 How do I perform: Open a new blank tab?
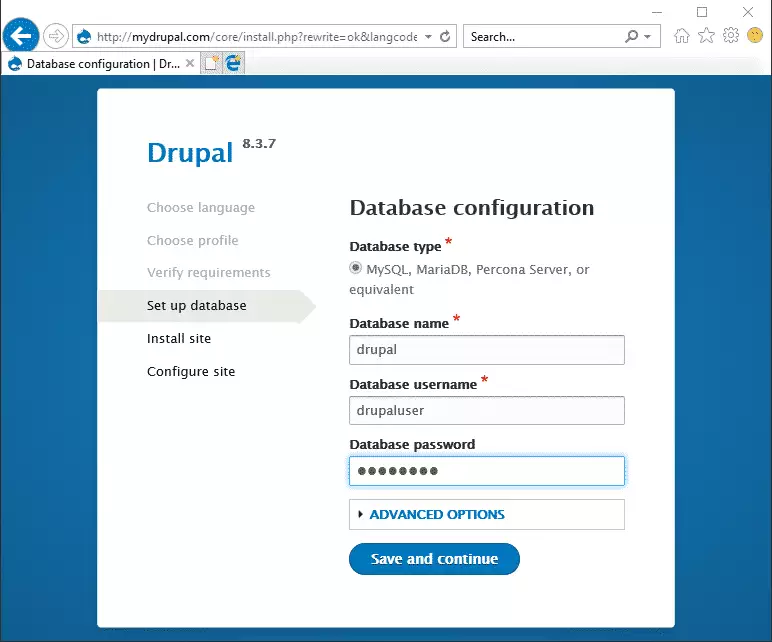[211, 64]
